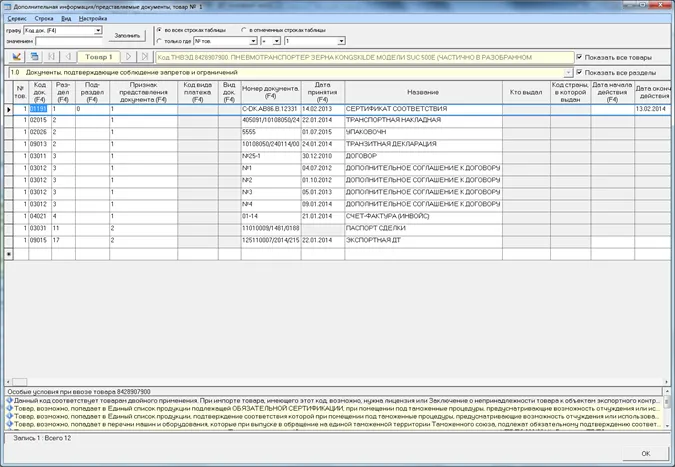
Task: Click the Заполнить button
Action: coord(127,36)
